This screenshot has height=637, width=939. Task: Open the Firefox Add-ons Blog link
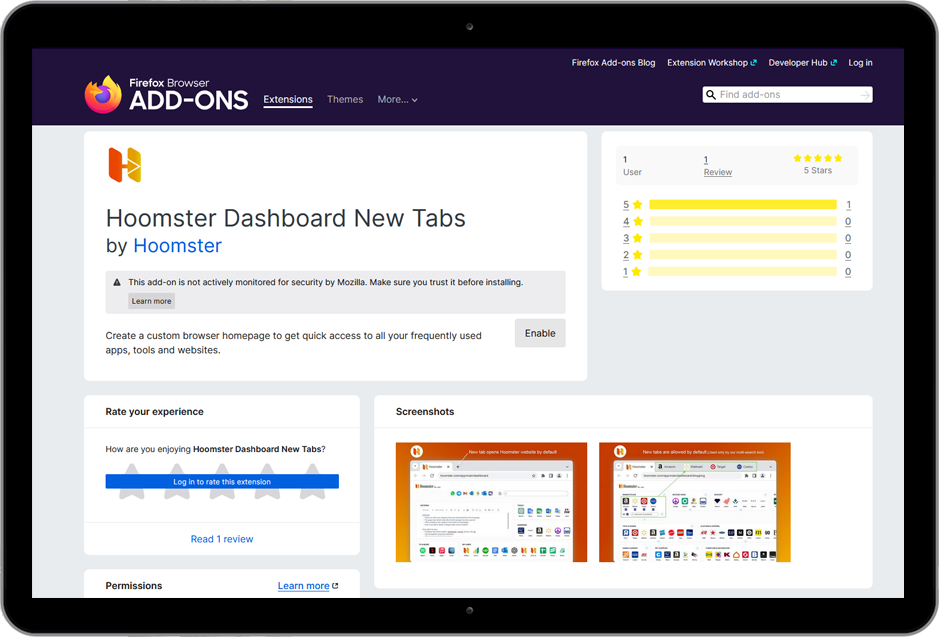(x=613, y=63)
